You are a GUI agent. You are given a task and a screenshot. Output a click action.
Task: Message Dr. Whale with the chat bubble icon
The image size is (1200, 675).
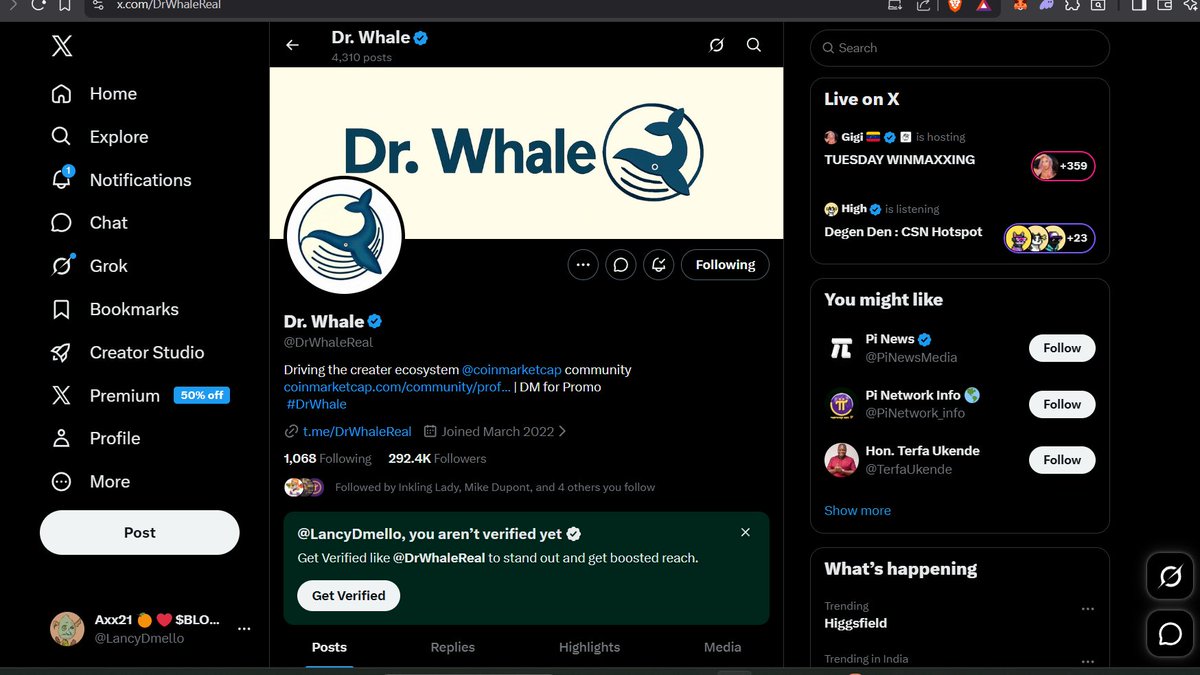(x=621, y=265)
